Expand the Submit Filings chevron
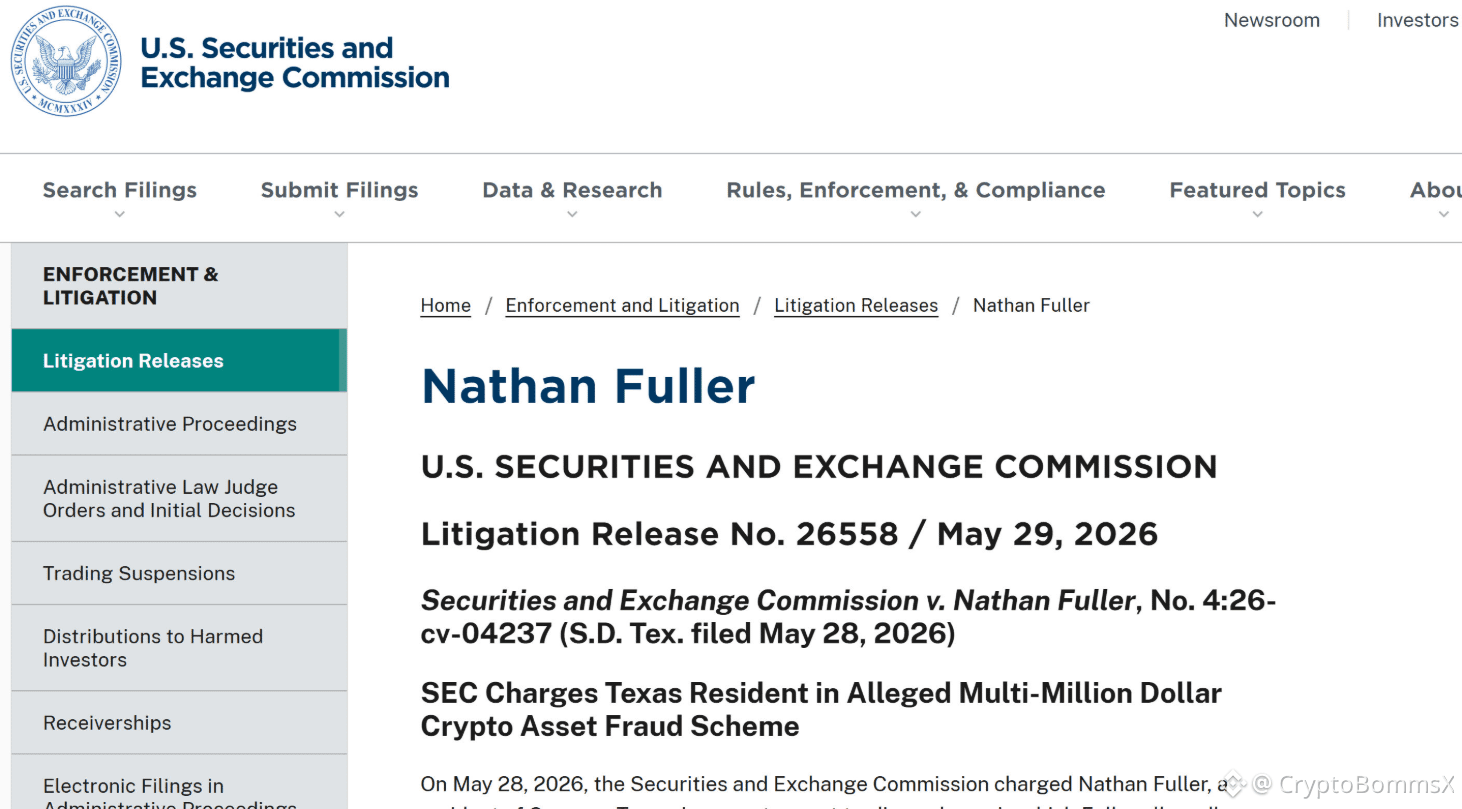Image resolution: width=1462 pixels, height=809 pixels. click(x=339, y=214)
